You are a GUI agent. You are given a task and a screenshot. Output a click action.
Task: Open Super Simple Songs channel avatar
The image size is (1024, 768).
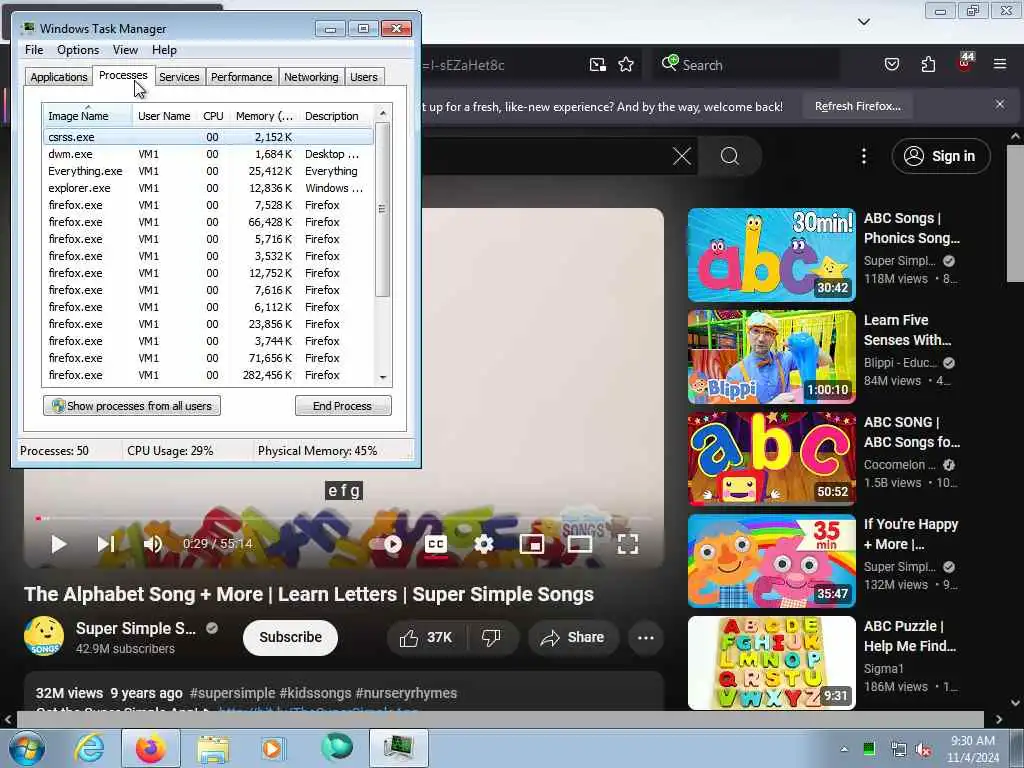click(x=44, y=636)
